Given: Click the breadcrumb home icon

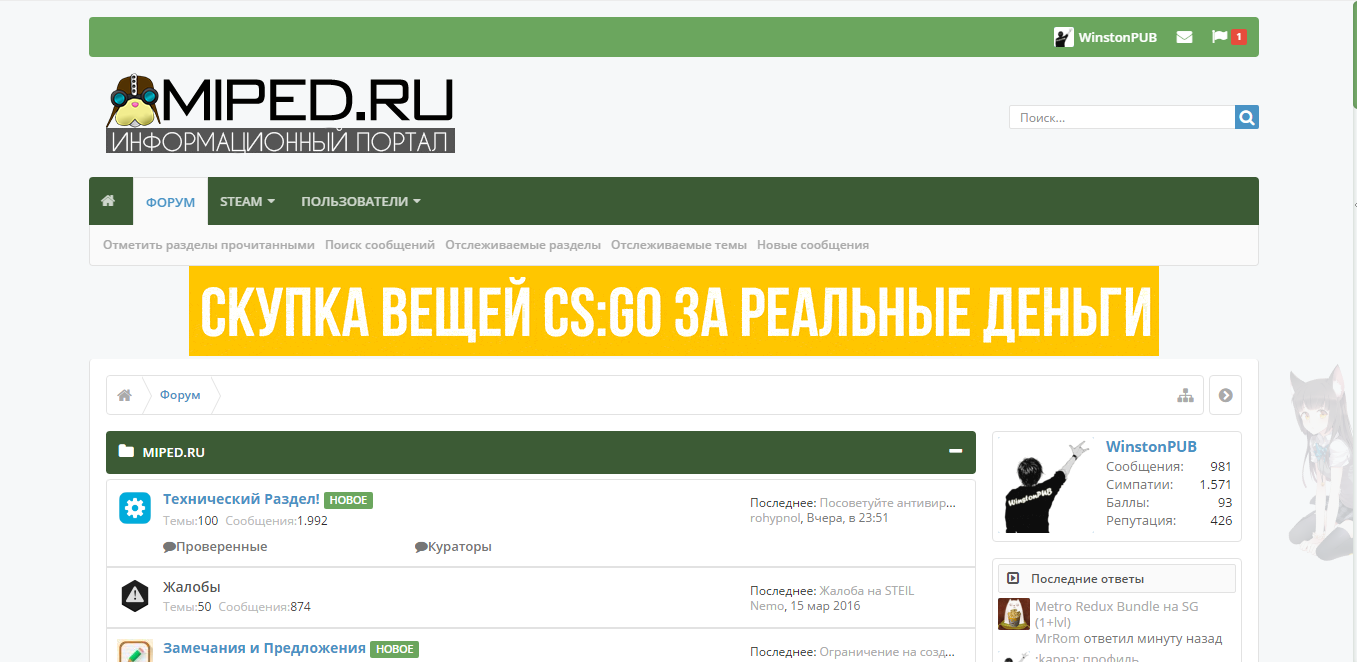Looking at the screenshot, I should [x=125, y=395].
